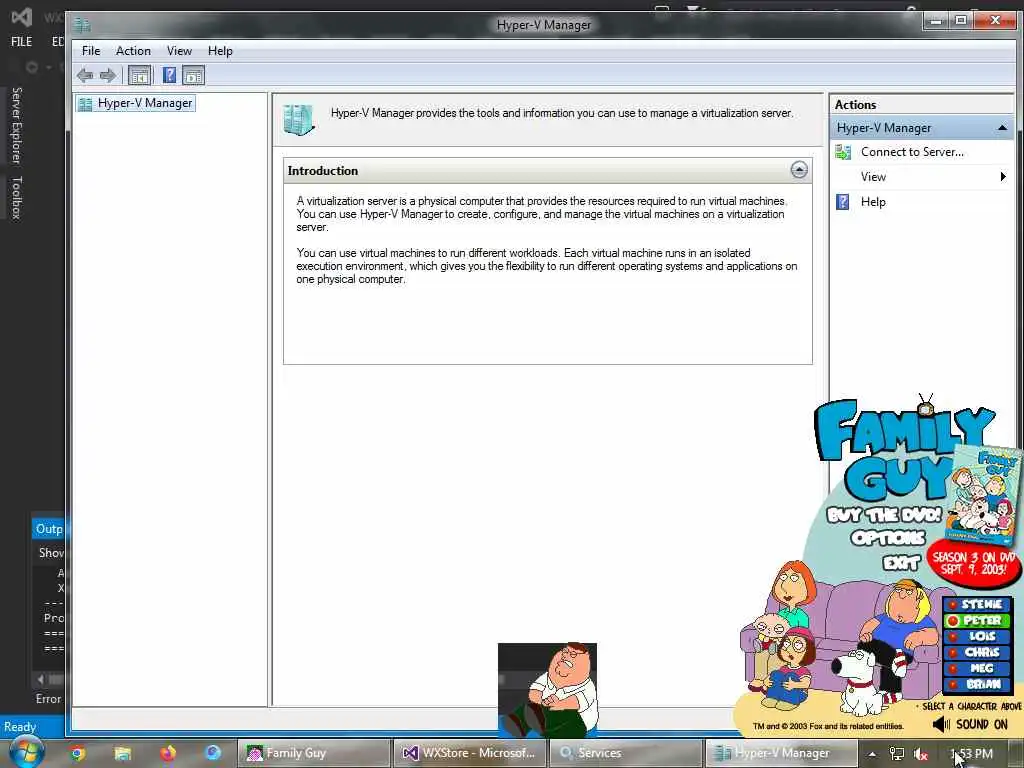1024x768 pixels.
Task: Click the Windows Start orb
Action: tap(26, 752)
